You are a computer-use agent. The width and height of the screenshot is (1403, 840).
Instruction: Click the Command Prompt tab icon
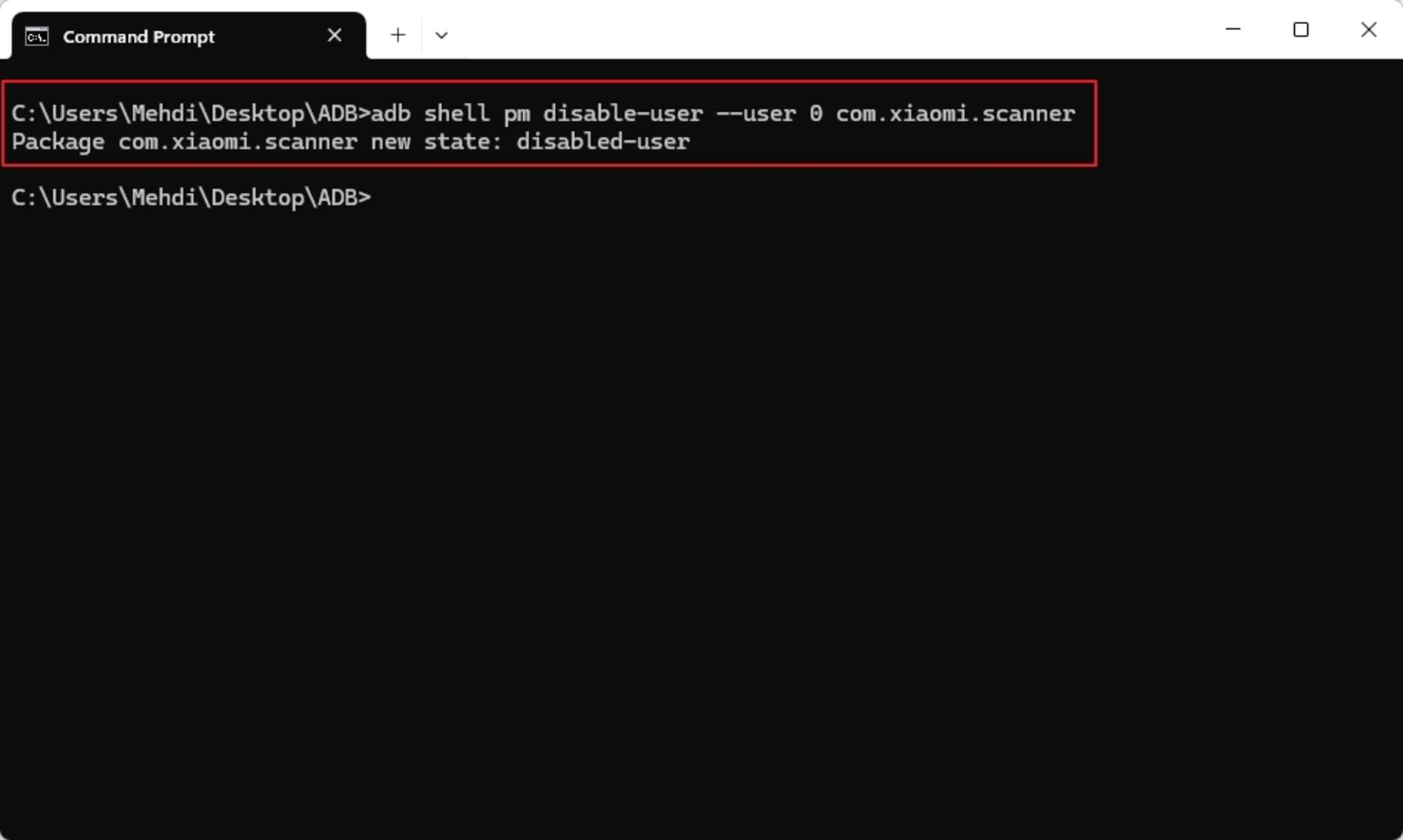click(37, 36)
